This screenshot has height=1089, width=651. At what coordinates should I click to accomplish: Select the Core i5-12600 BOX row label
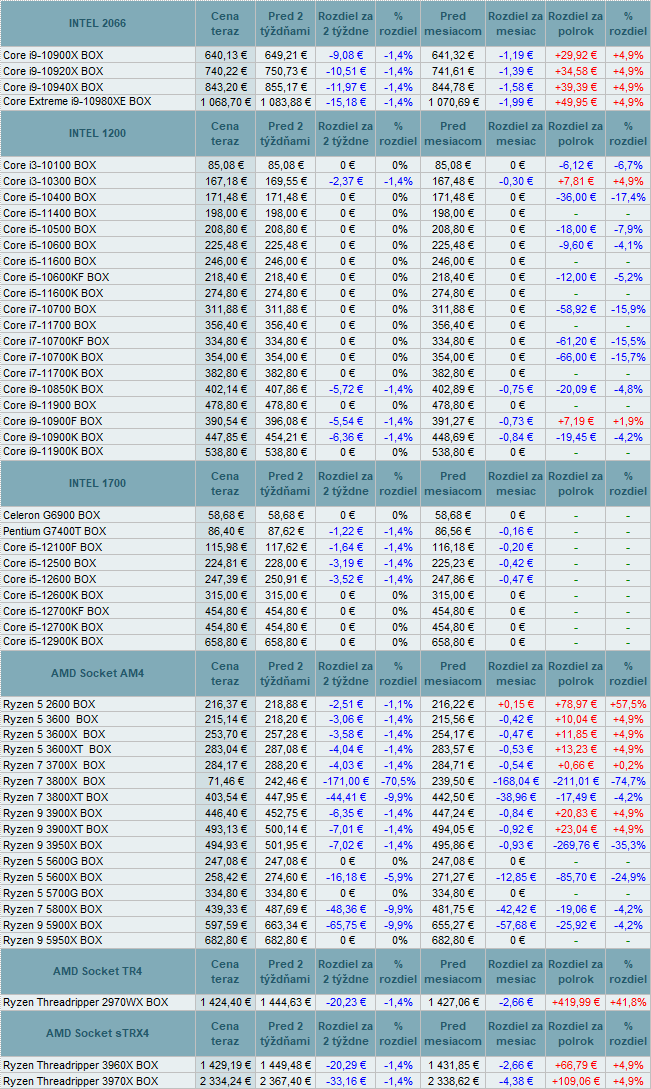(x=49, y=579)
